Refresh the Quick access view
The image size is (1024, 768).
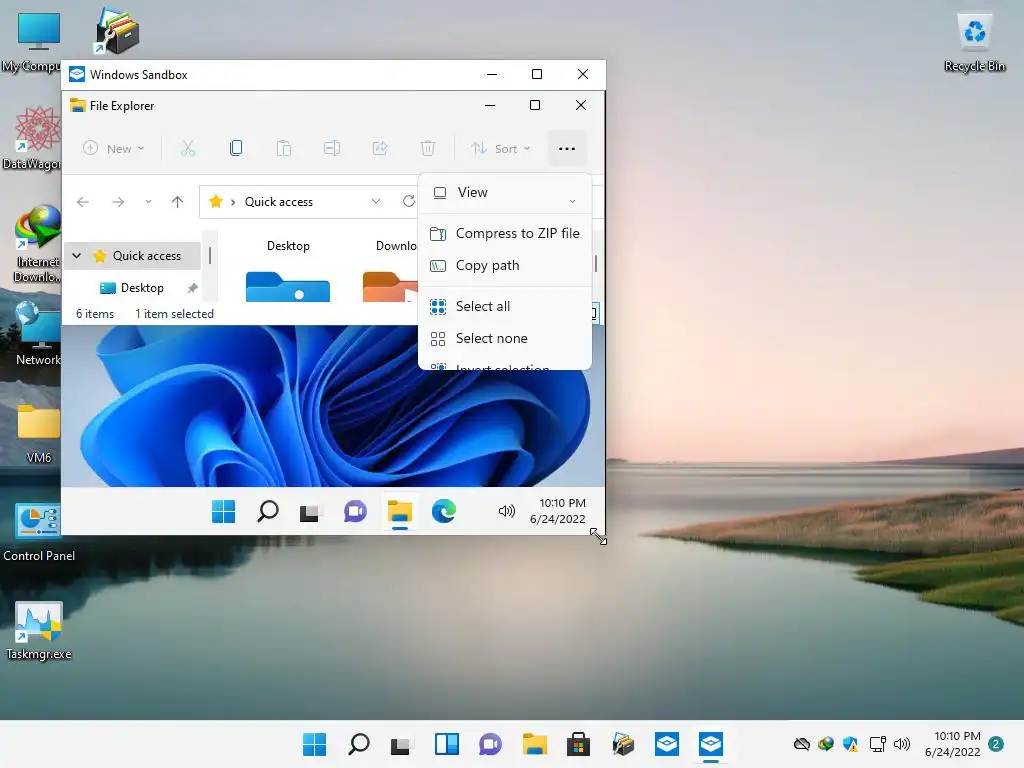pos(409,201)
